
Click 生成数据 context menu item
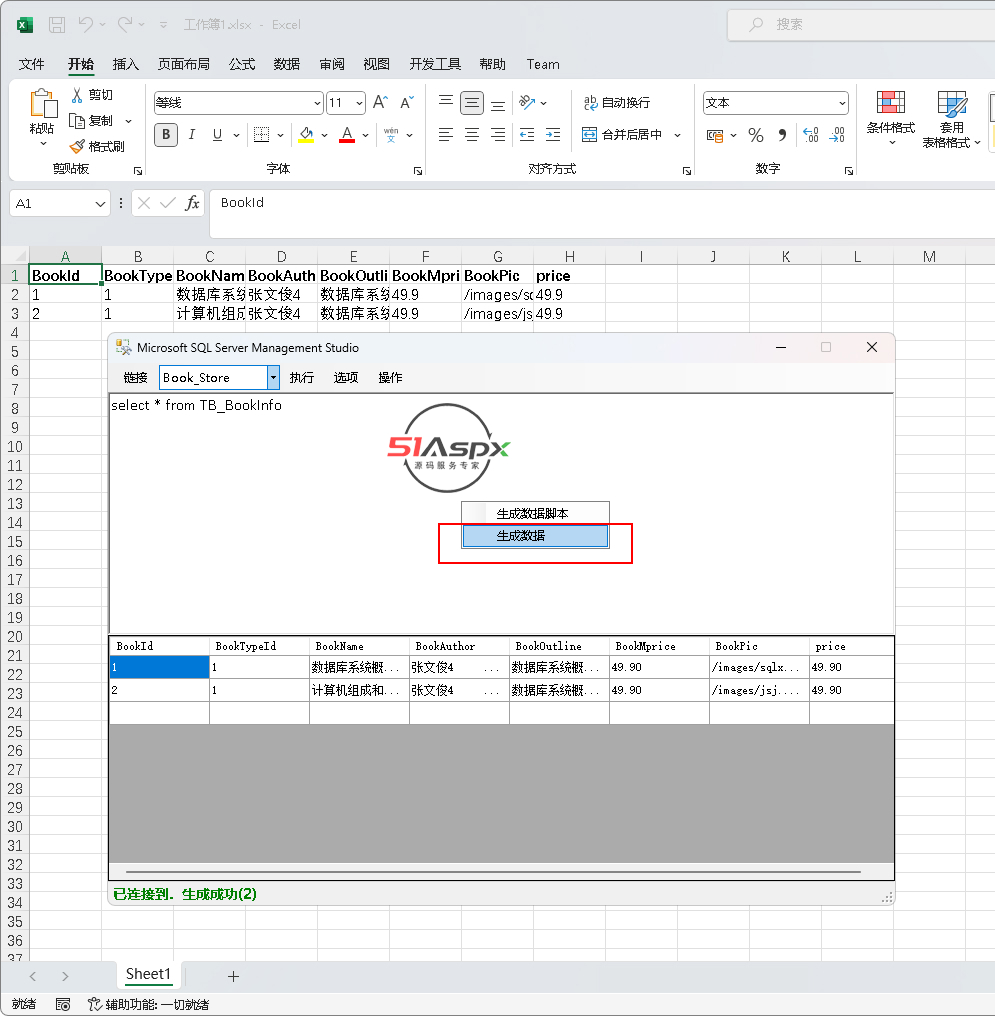[535, 536]
